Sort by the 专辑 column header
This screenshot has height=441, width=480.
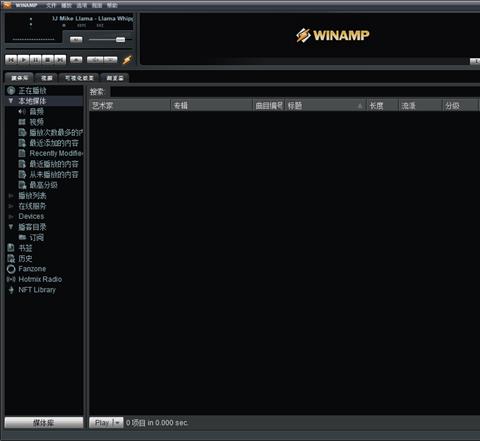click(x=212, y=106)
